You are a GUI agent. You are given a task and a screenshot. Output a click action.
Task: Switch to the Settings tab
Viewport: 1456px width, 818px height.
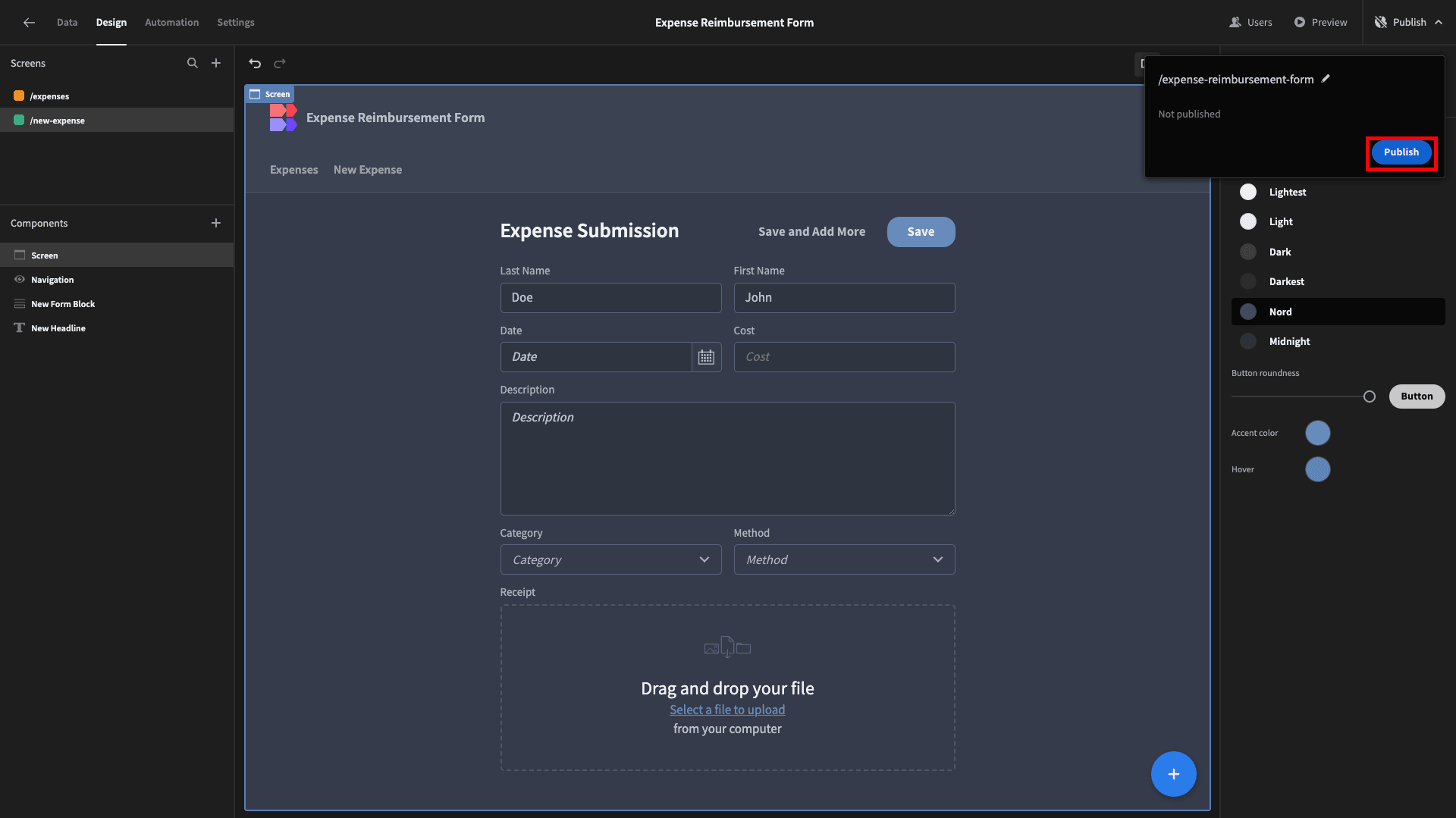(x=236, y=23)
